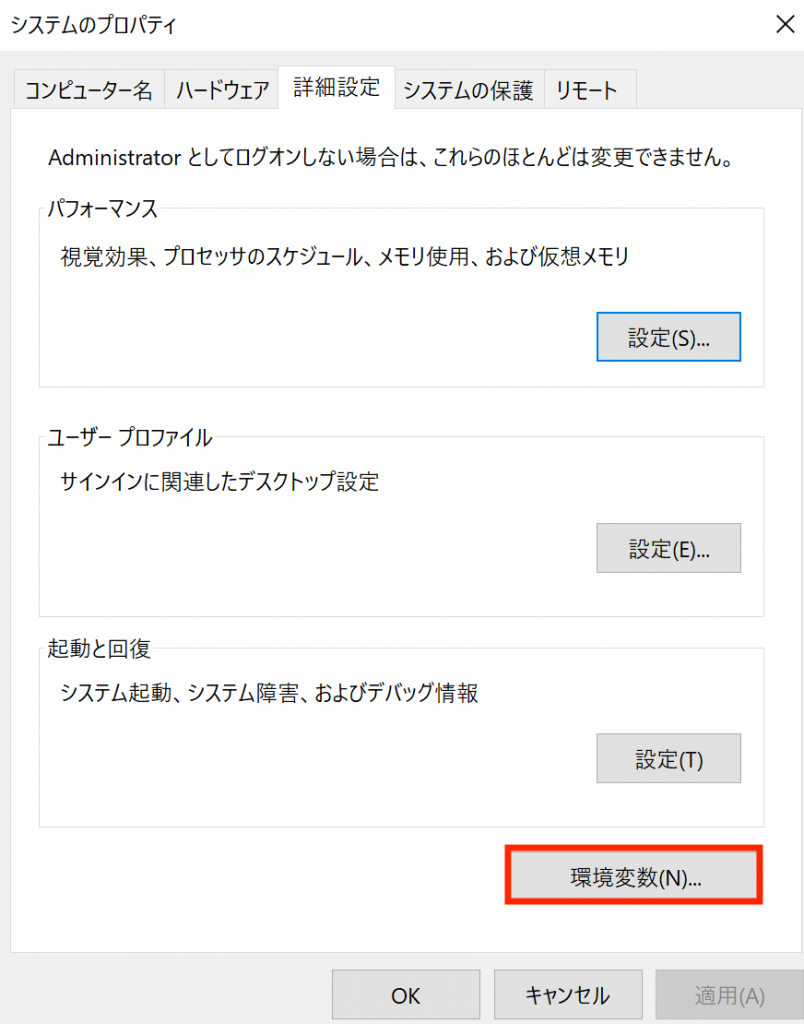Dismiss the dialog with キャンセル
The image size is (804, 1024).
coord(568,995)
